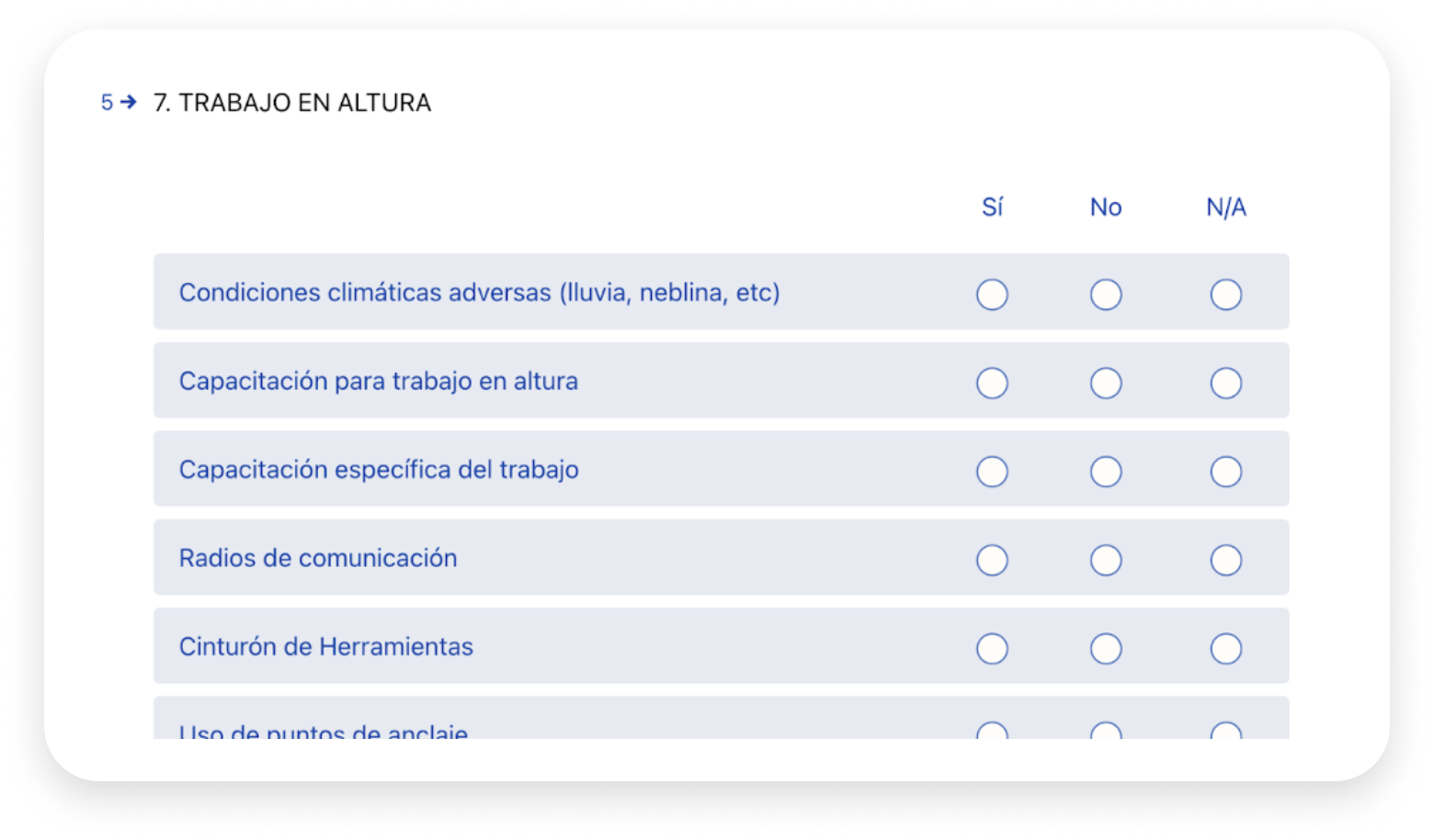Choose N/A for Condiciones climáticas adversas
Screen dimensions: 1434x840
[1226, 295]
